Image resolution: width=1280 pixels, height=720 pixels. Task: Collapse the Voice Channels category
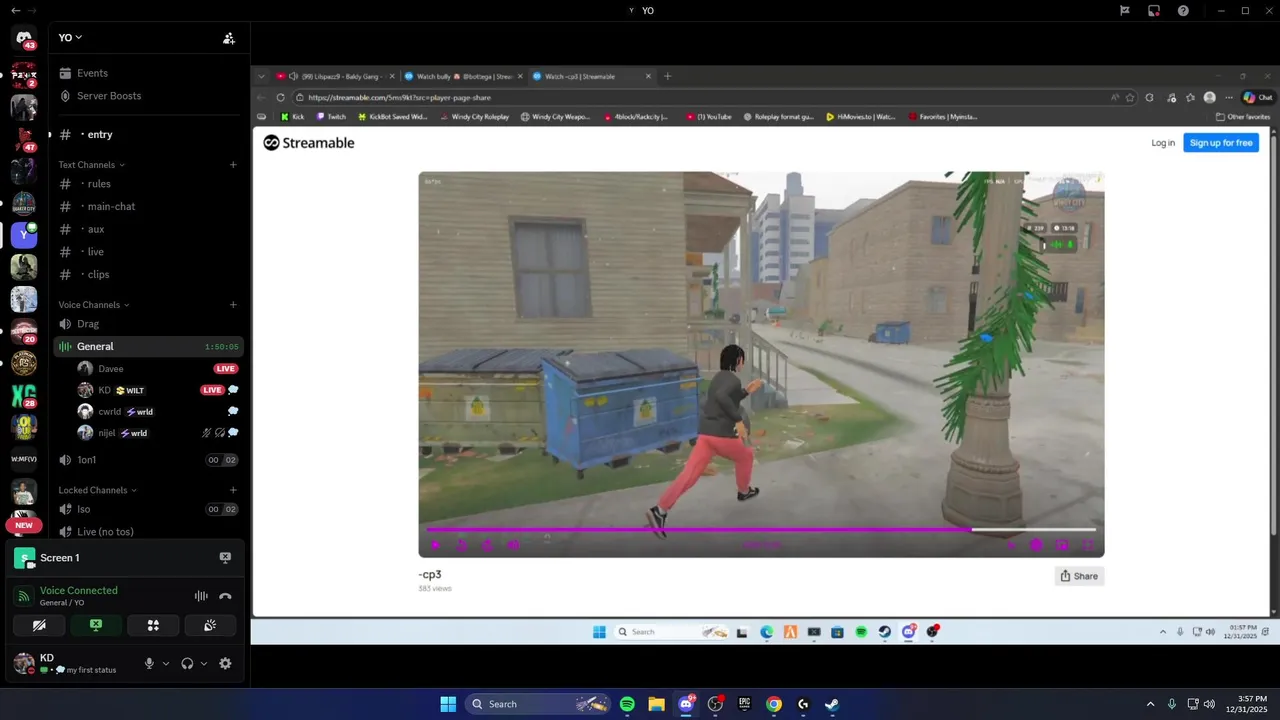94,305
